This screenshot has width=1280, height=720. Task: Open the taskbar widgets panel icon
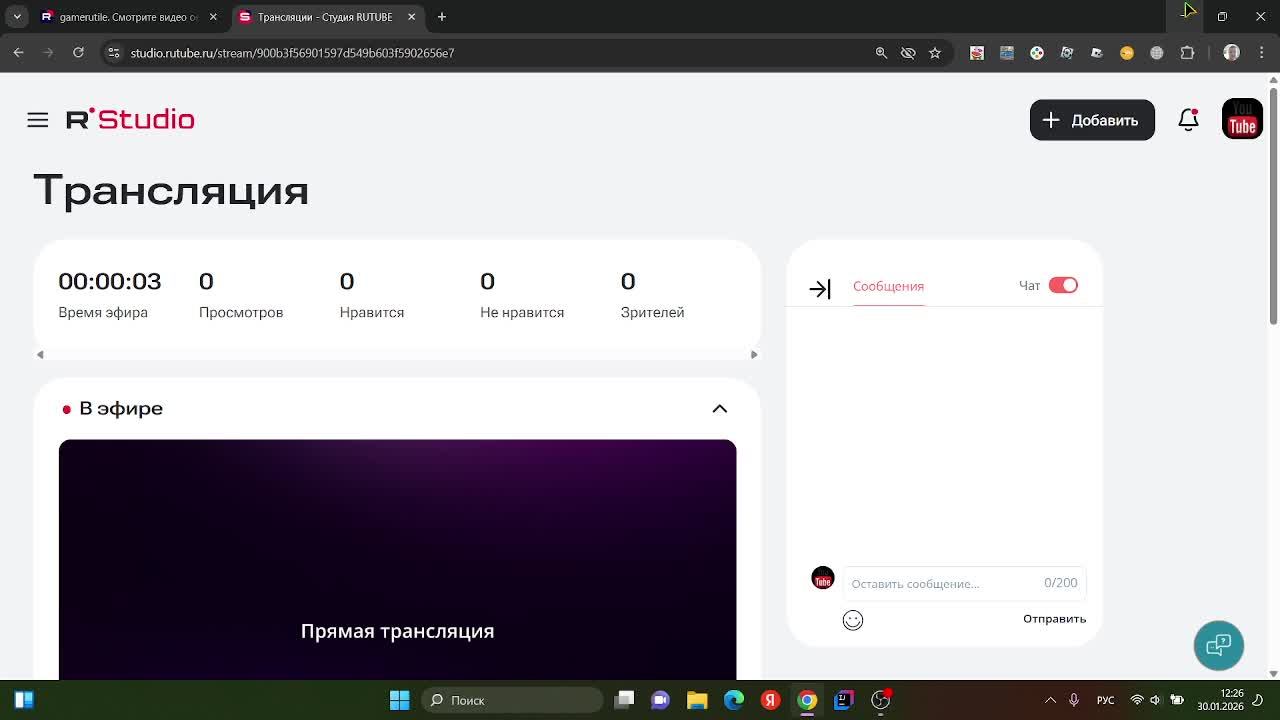[24, 700]
